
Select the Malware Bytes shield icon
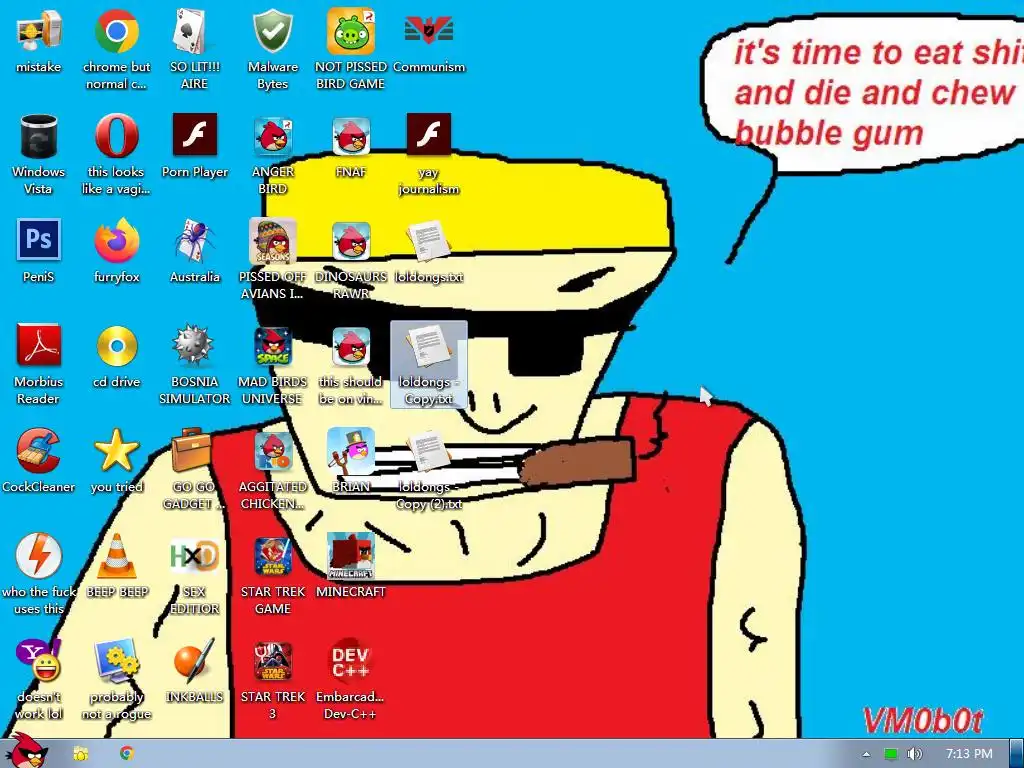click(272, 31)
